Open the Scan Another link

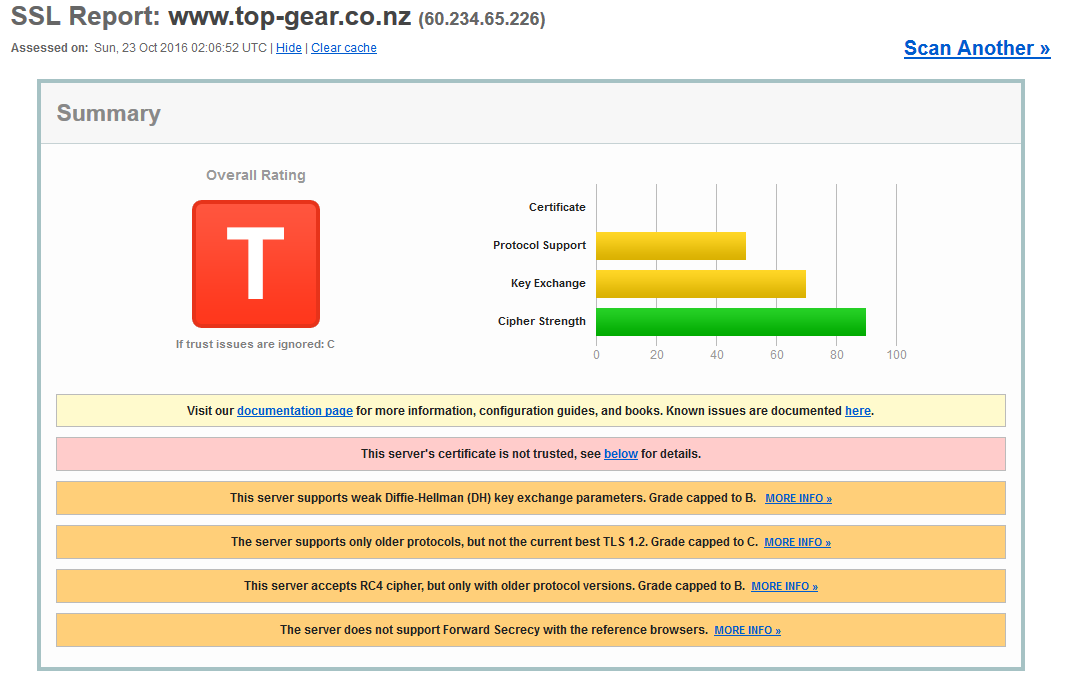tap(977, 48)
